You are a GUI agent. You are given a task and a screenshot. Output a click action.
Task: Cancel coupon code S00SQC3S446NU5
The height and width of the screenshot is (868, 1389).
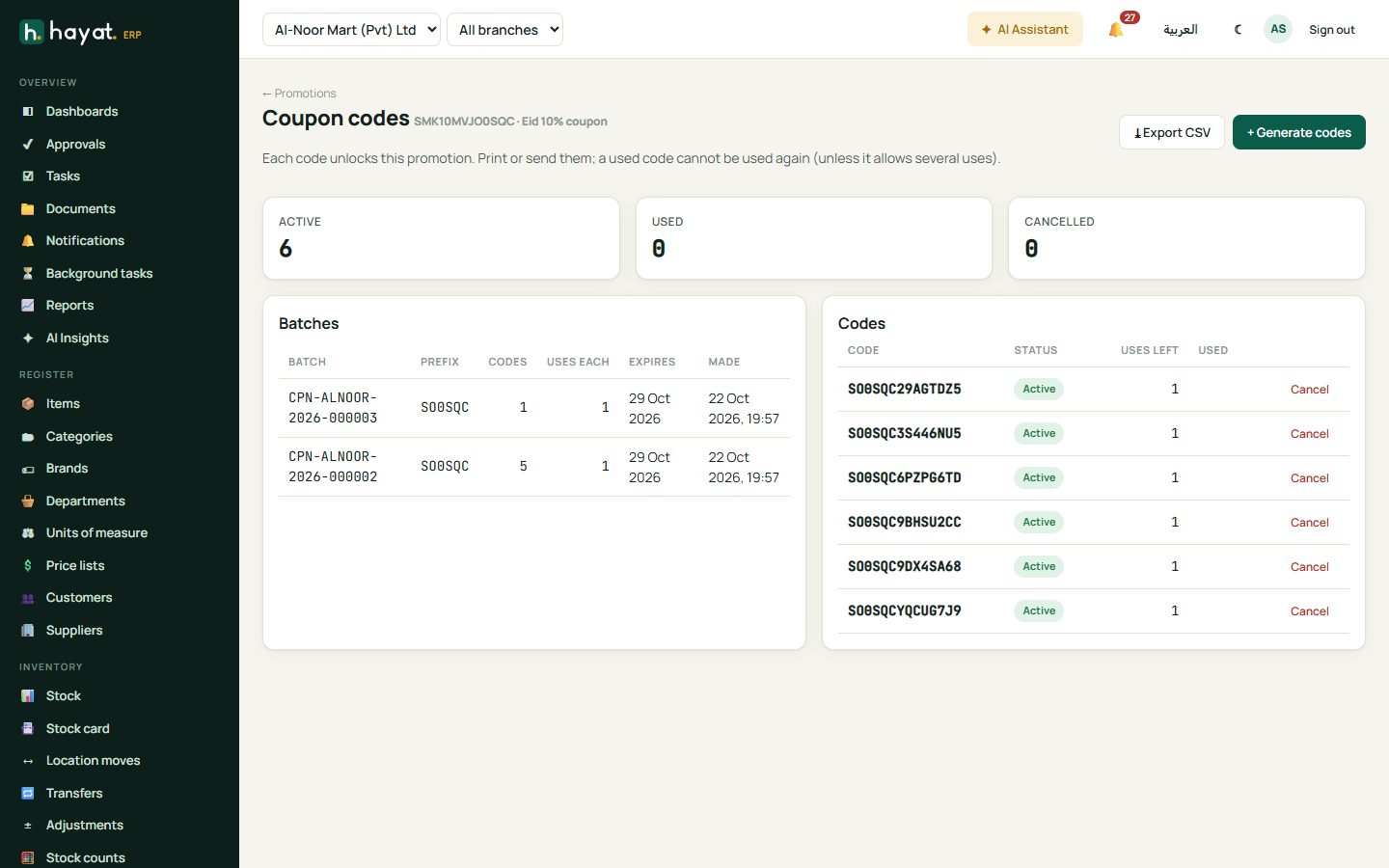click(1309, 434)
